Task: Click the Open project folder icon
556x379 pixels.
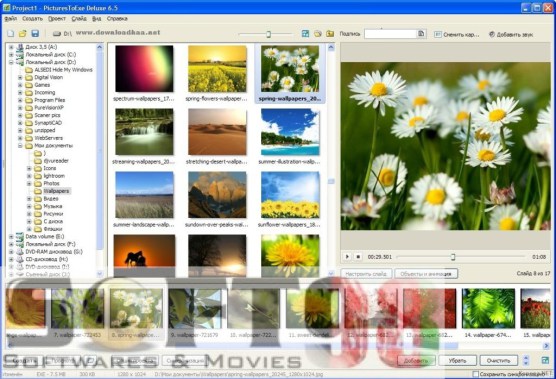Action: click(23, 34)
